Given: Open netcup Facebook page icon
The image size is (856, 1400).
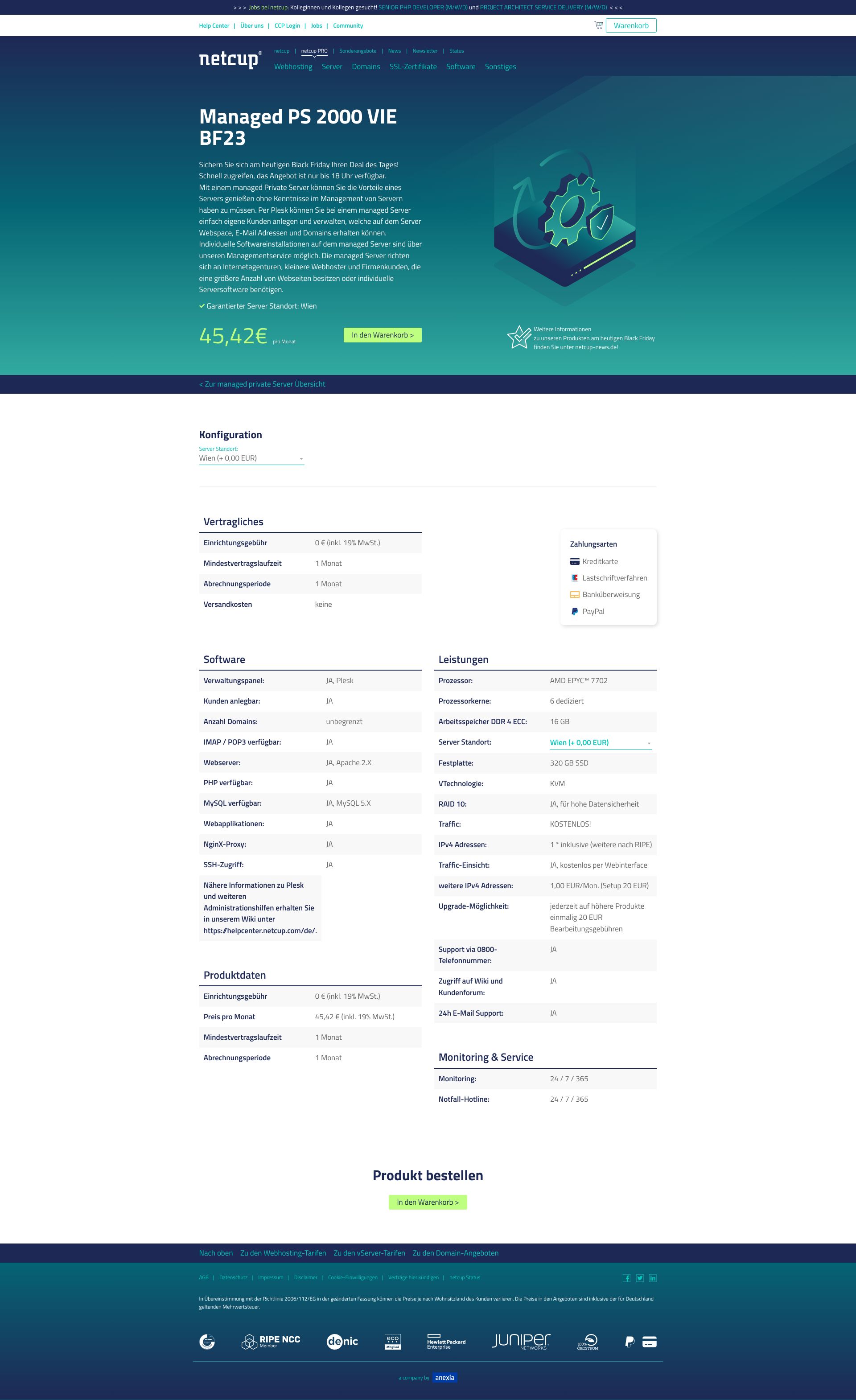Looking at the screenshot, I should tap(626, 1278).
